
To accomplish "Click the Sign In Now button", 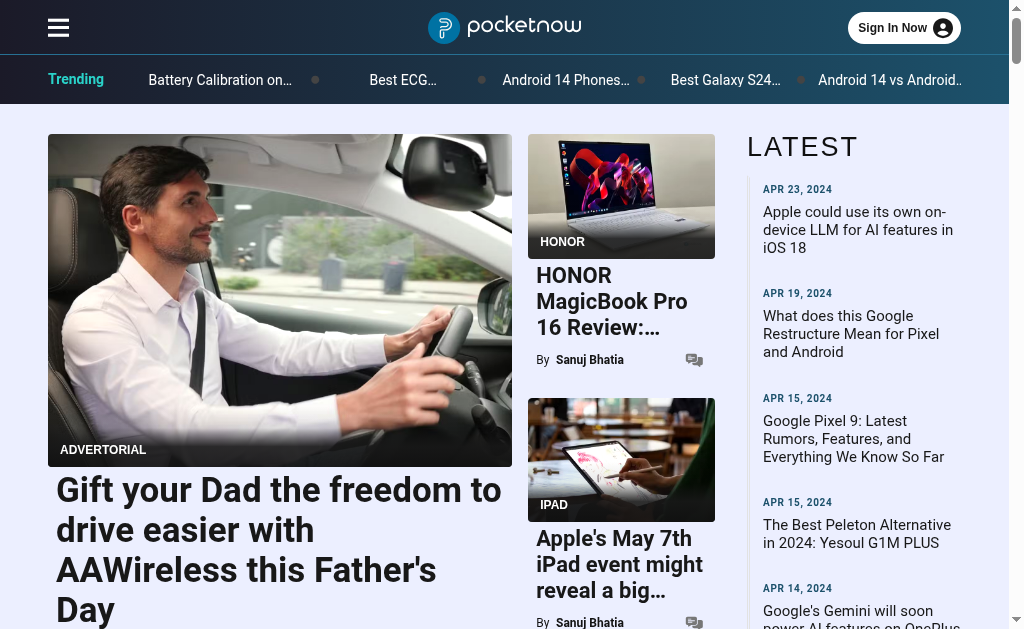I will point(904,28).
